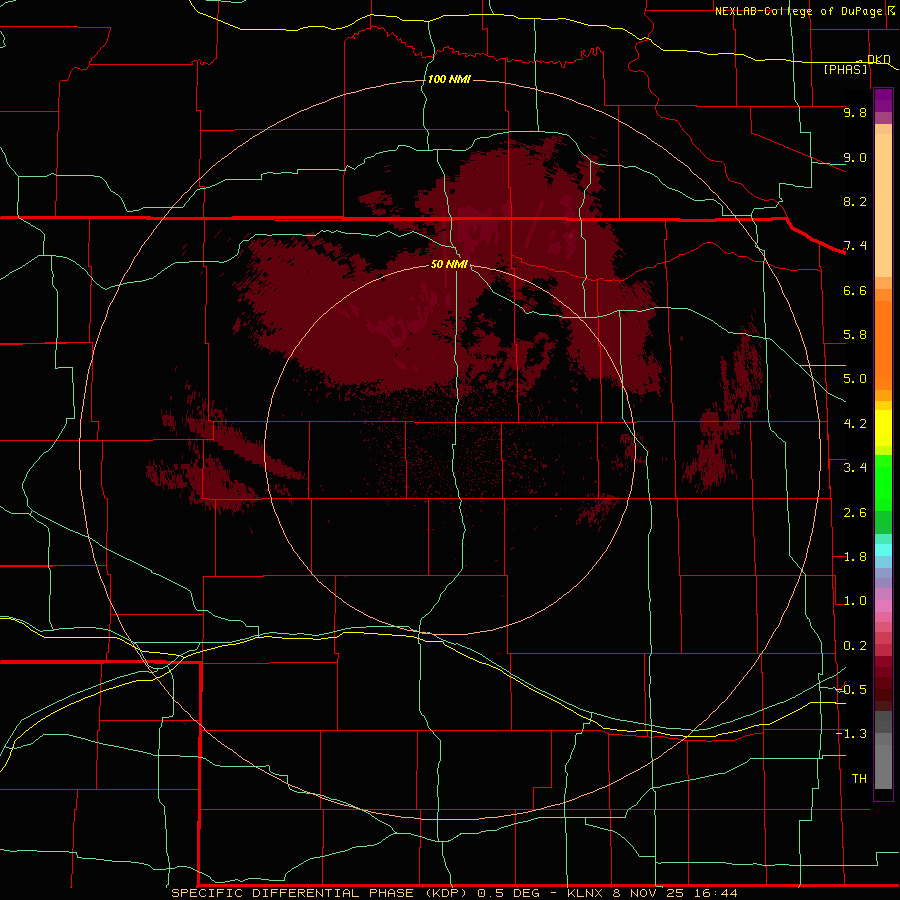Viewport: 900px width, 900px height.
Task: Click the 1.8 color scale value
Action: (x=855, y=557)
